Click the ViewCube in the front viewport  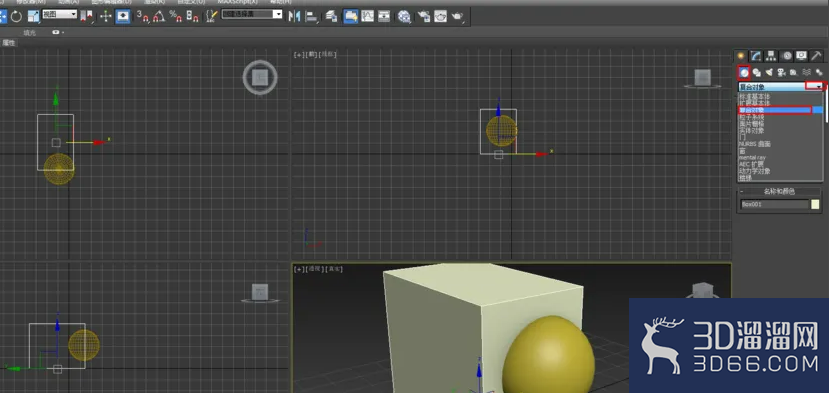click(x=702, y=78)
